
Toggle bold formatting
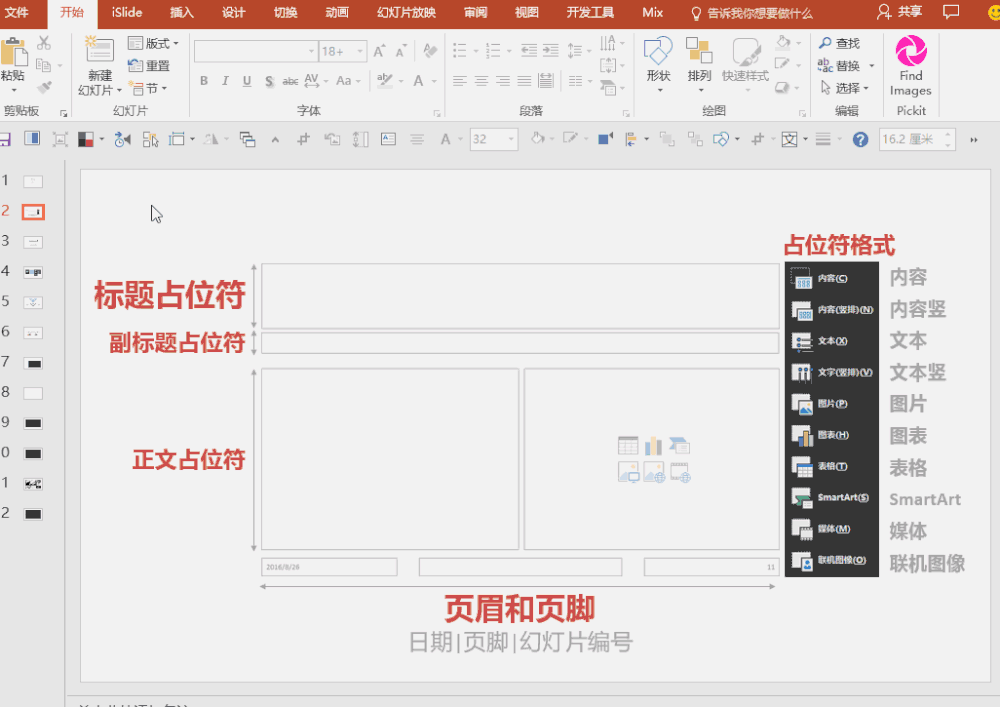(204, 81)
